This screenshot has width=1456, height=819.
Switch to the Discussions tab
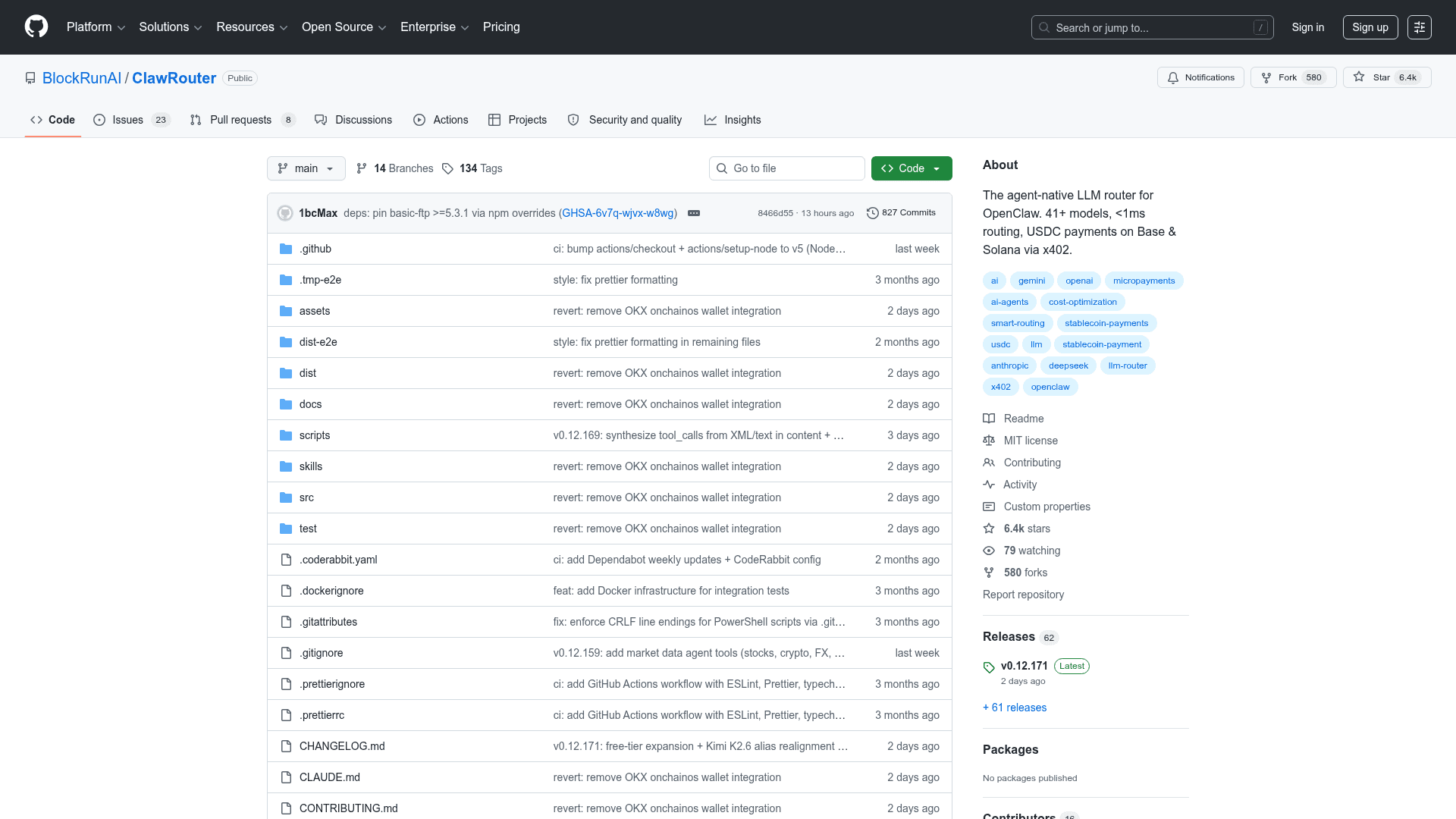(x=353, y=120)
